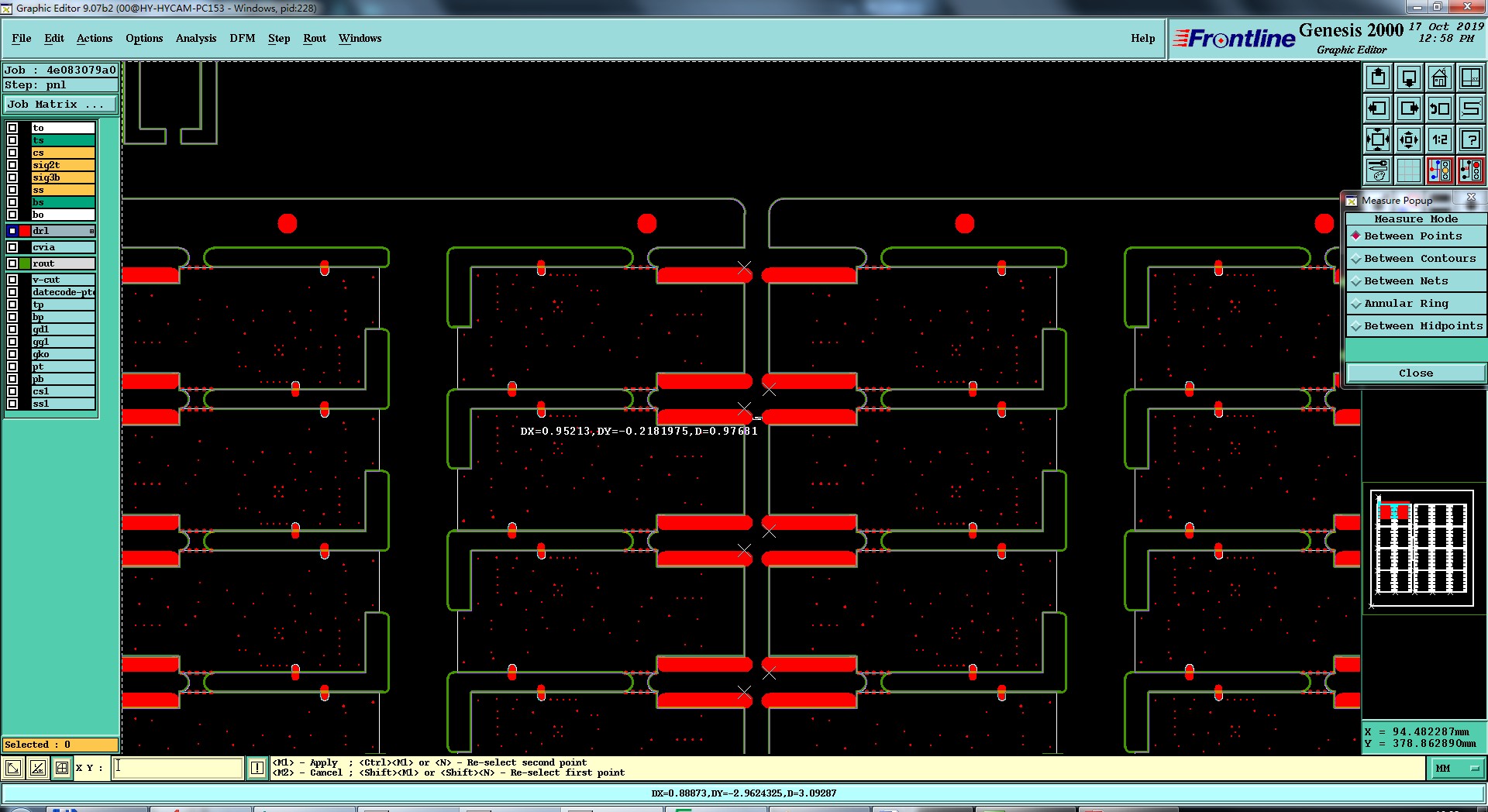
Task: Click the 1:2 zoom scale icon
Action: (1440, 139)
